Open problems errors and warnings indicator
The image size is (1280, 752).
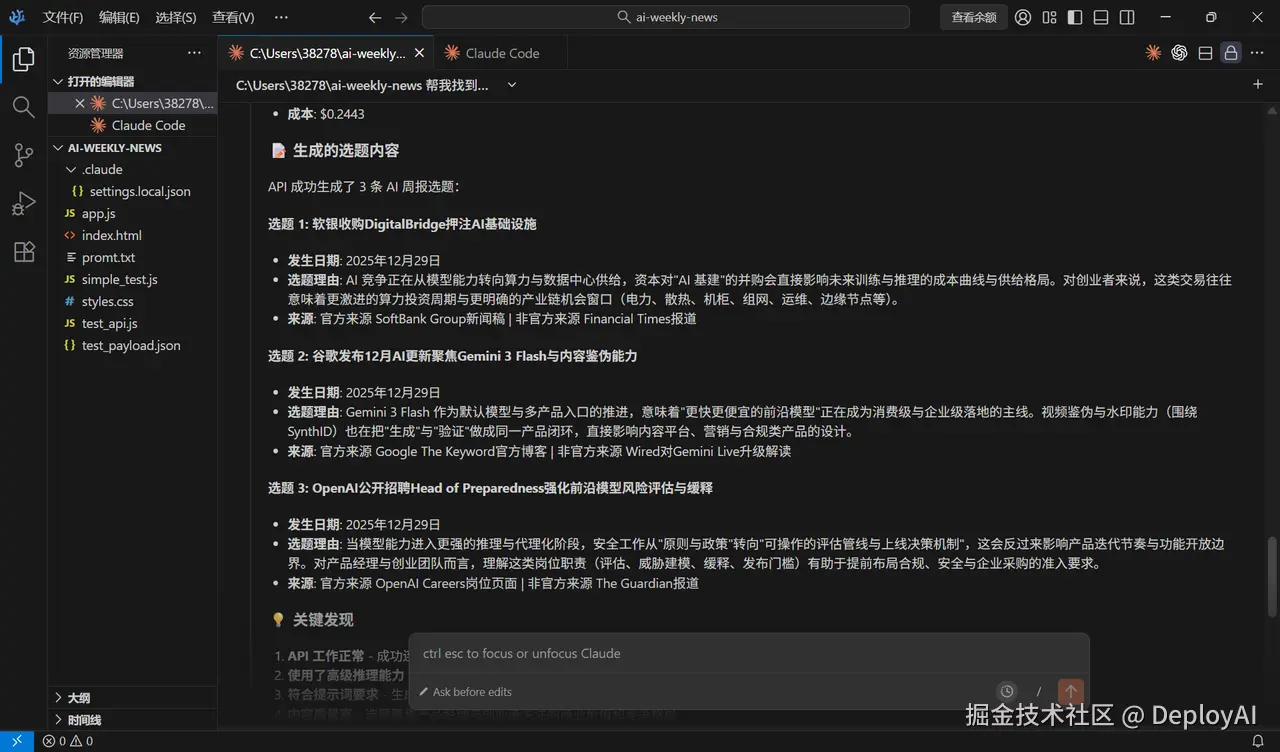point(68,741)
